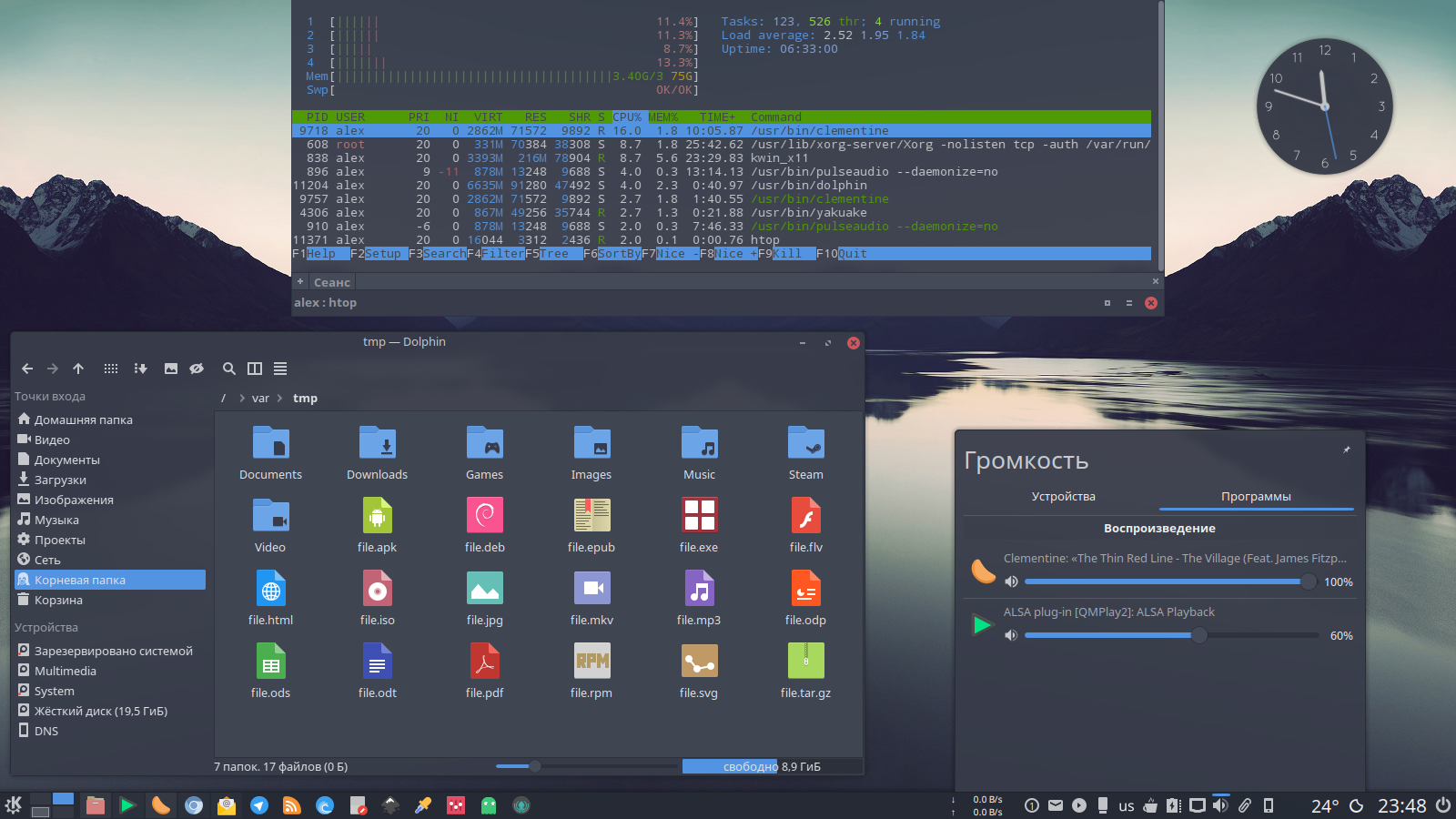Open the battery and power tray icon
Viewport: 1456px width, 819px height.
(x=1174, y=805)
